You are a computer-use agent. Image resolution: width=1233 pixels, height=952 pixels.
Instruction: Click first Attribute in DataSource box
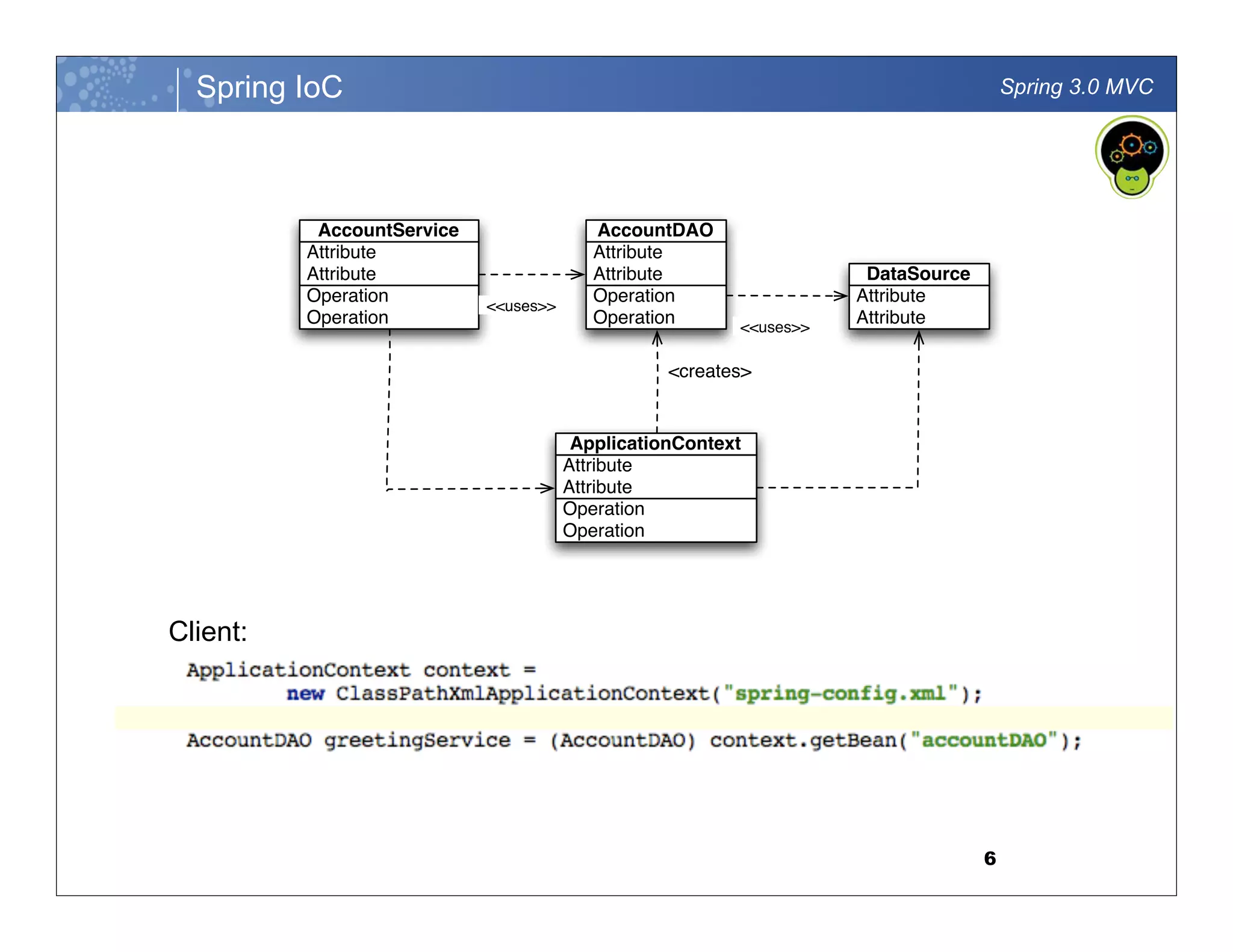pos(890,296)
